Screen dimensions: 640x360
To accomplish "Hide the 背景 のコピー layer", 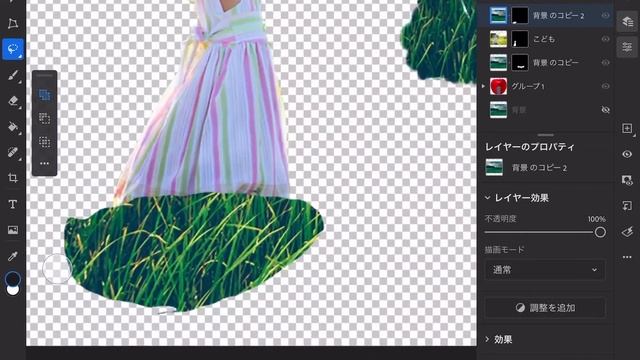I will click(x=605, y=62).
